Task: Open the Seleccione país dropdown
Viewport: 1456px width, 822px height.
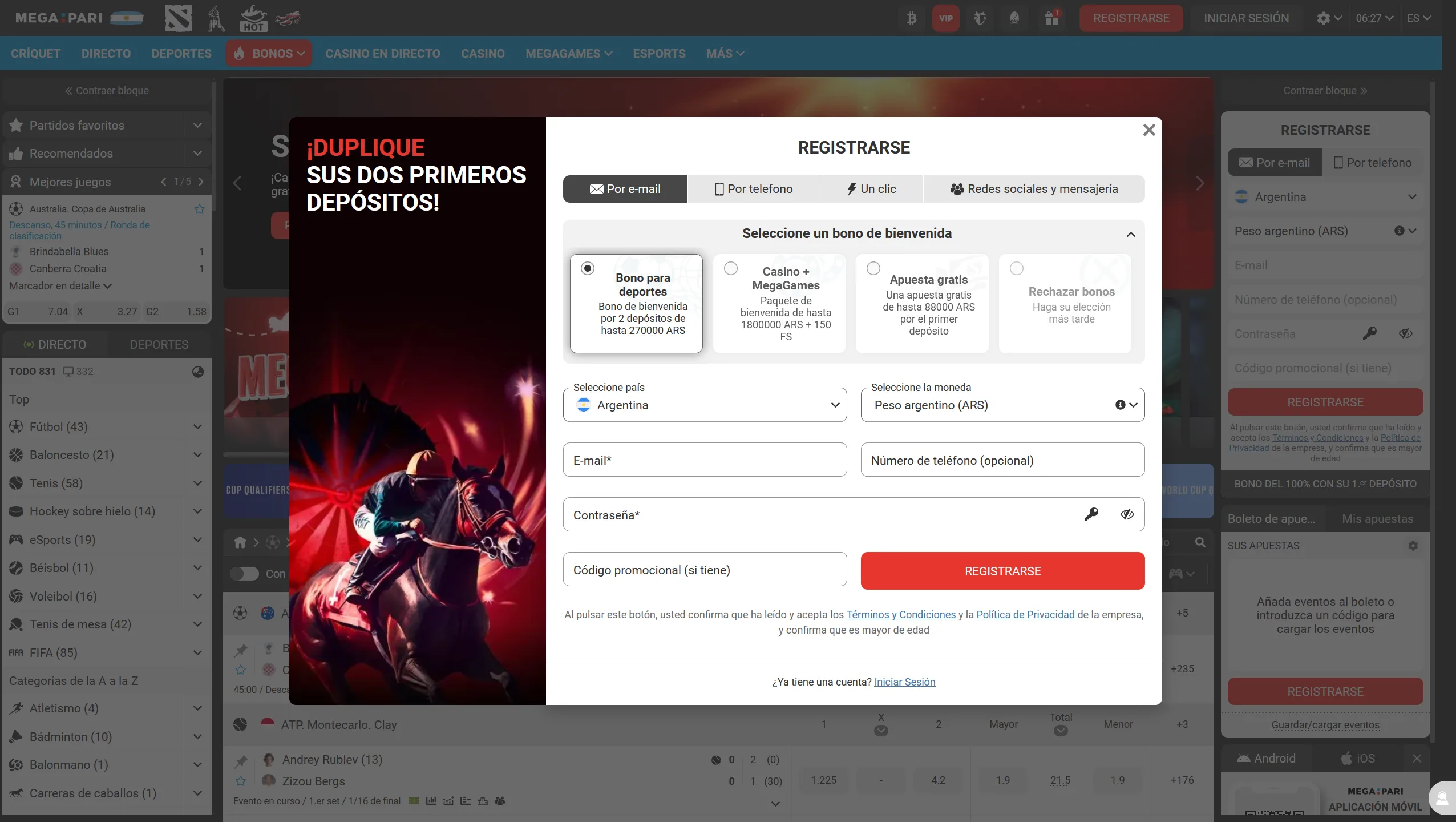Action: tap(705, 405)
